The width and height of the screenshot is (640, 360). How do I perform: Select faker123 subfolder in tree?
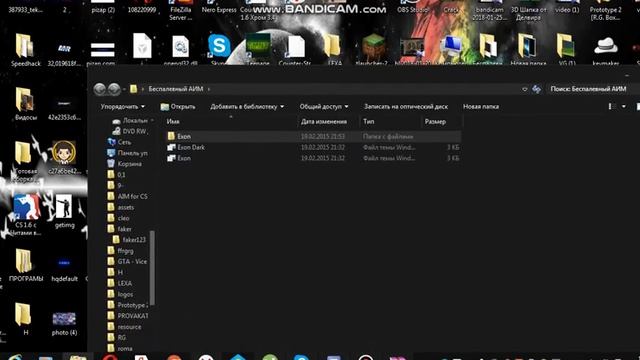pyautogui.click(x=129, y=240)
